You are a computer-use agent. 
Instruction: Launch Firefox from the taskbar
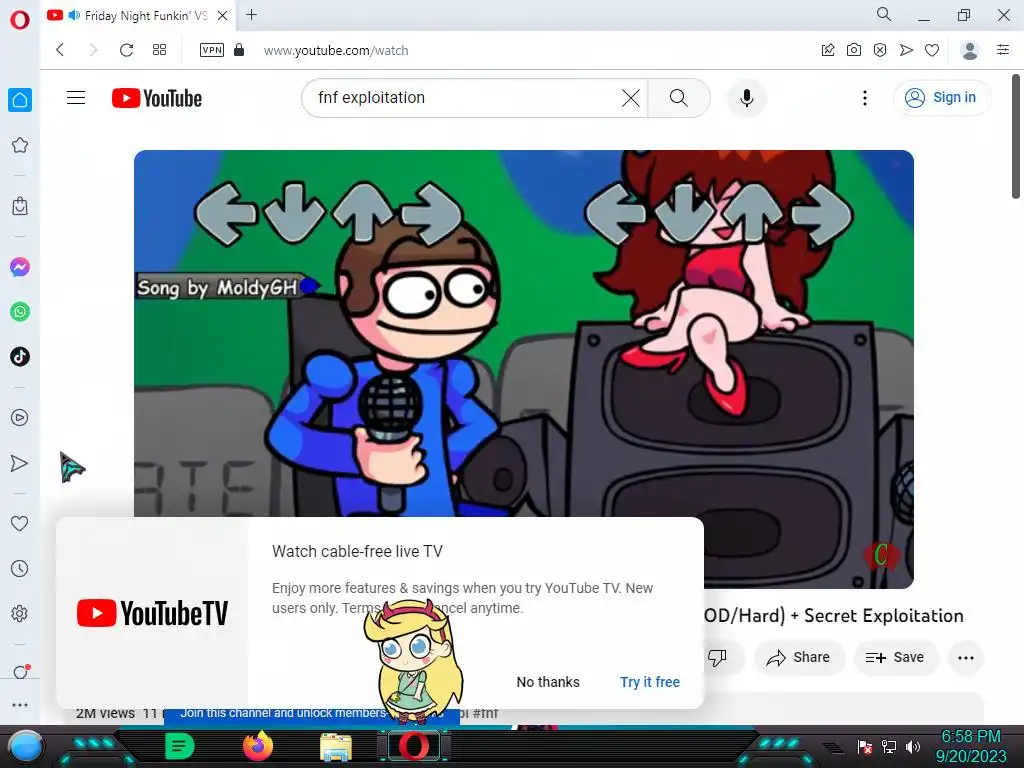pos(257,746)
